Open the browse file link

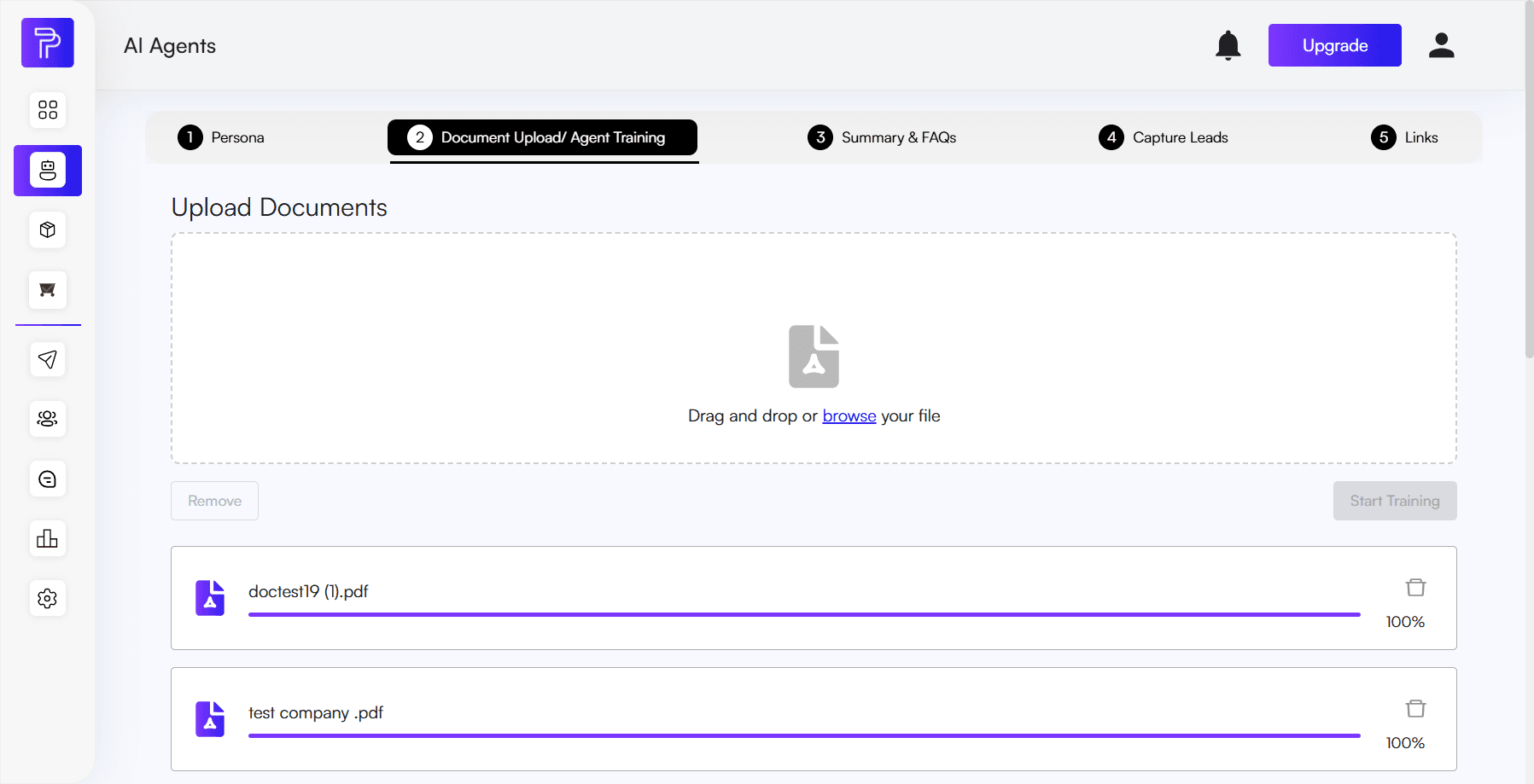click(849, 415)
